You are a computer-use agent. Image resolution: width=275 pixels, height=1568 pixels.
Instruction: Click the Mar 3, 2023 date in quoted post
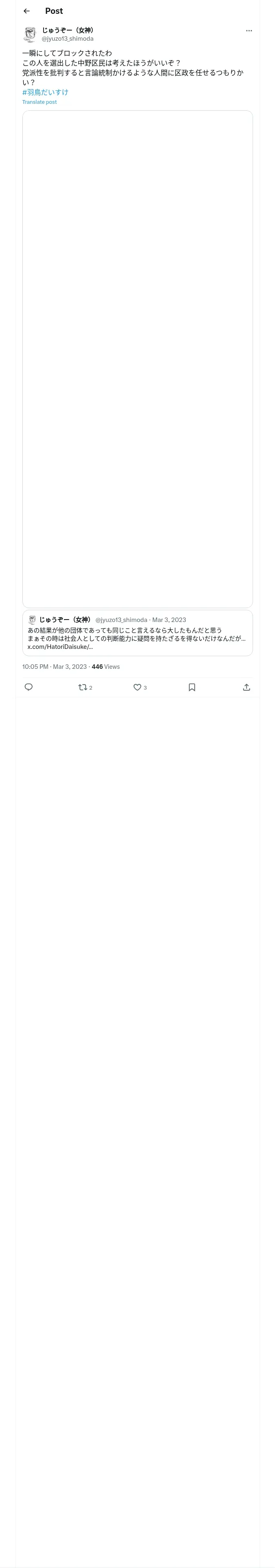(x=169, y=620)
